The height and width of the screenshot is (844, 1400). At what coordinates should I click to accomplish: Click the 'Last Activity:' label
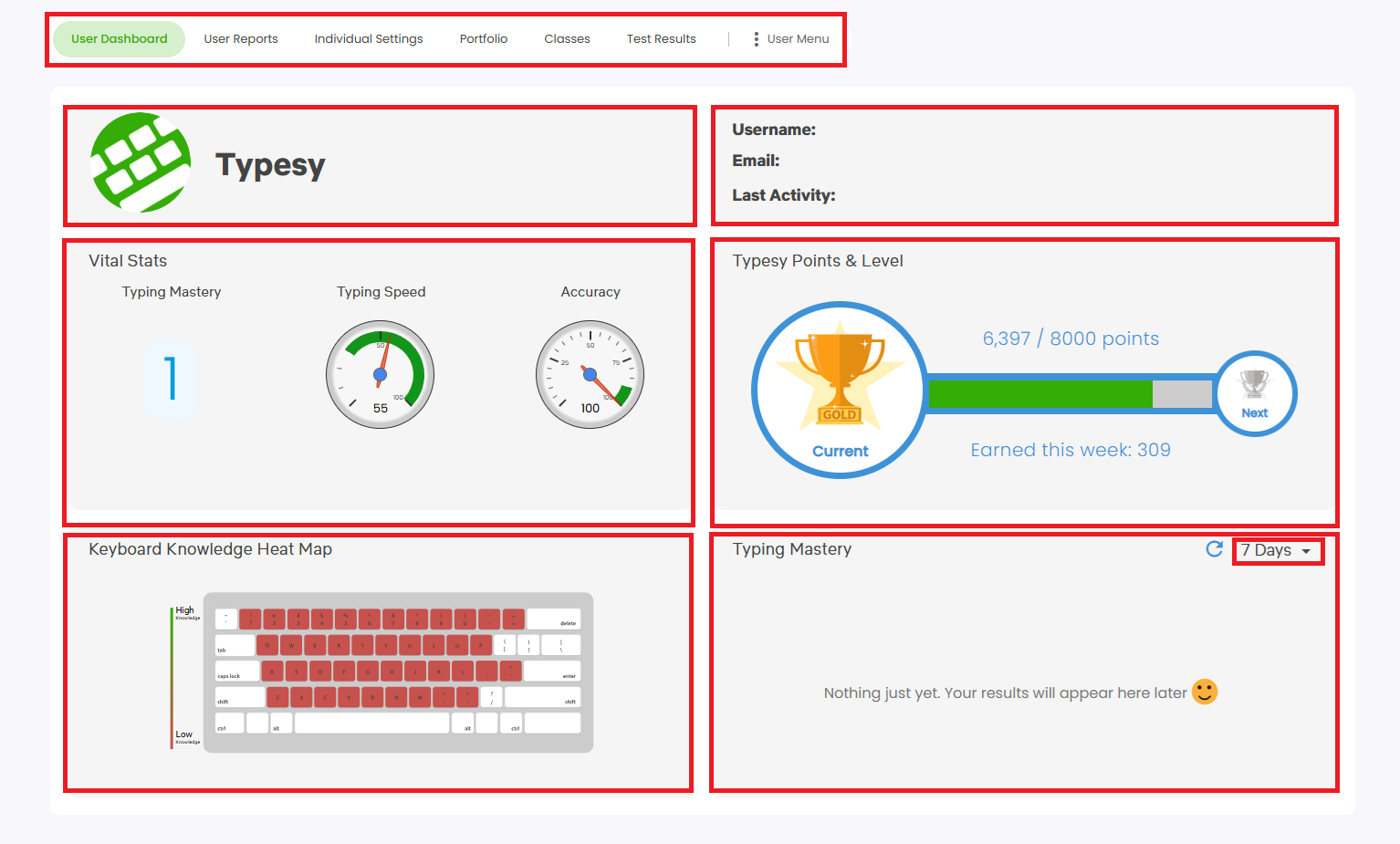click(x=783, y=195)
